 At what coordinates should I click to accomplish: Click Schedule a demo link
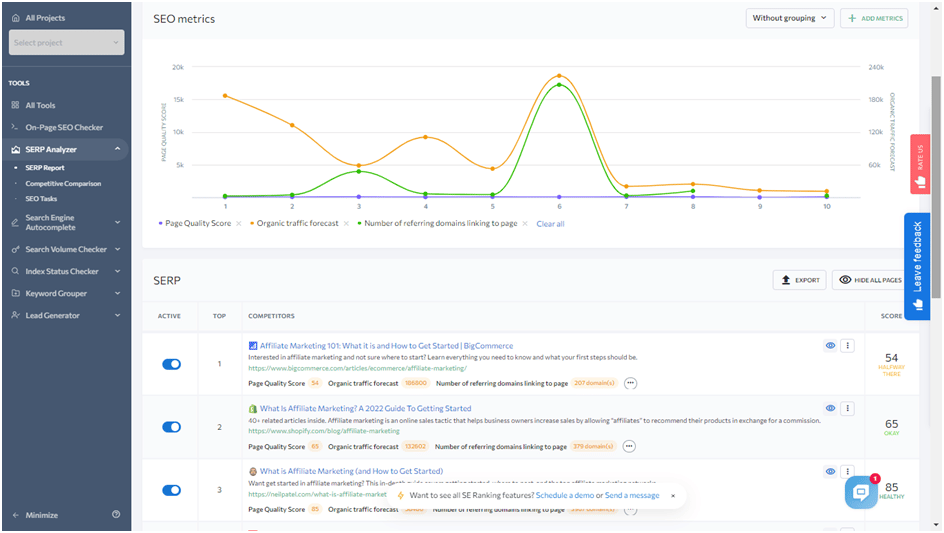565,496
